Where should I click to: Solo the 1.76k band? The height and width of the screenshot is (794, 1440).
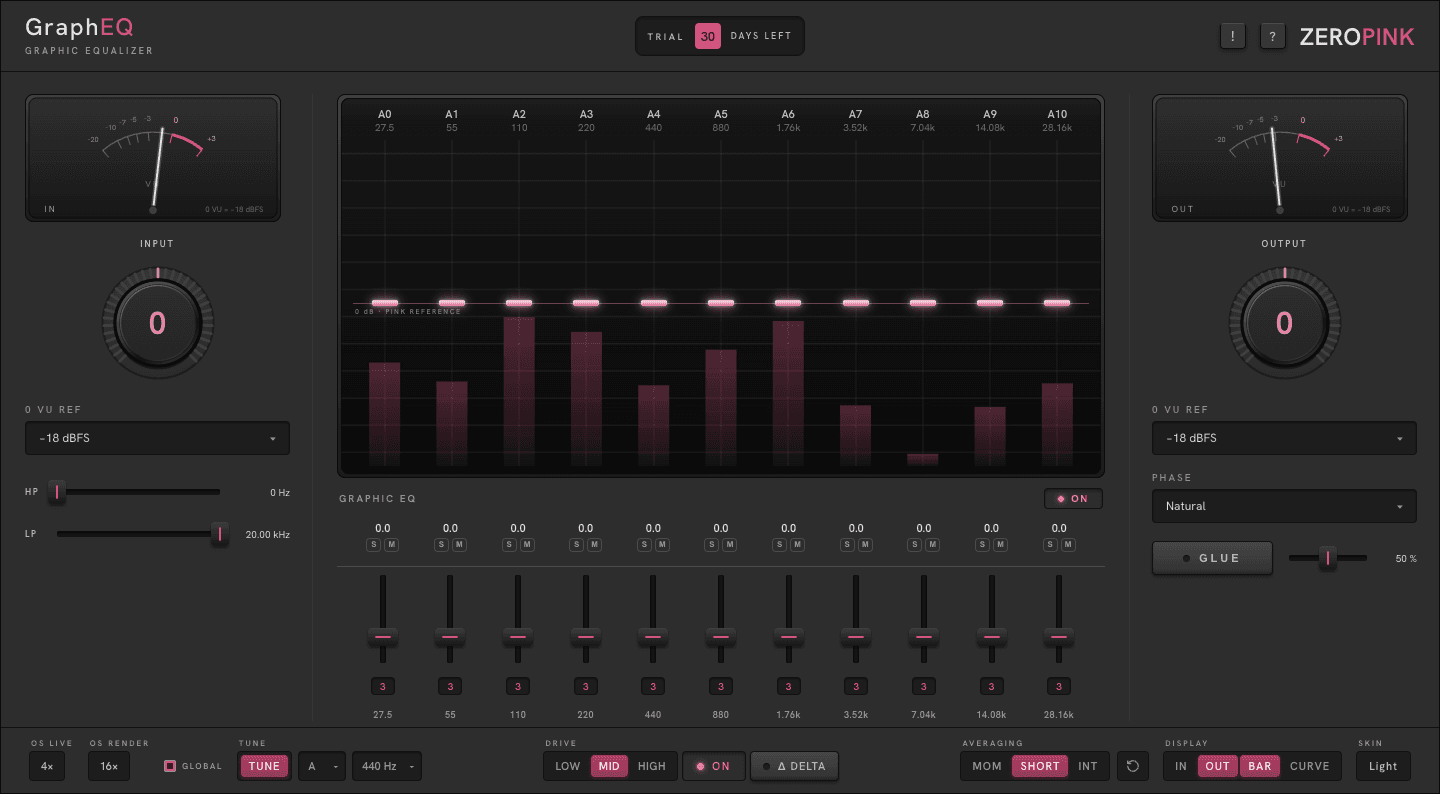point(780,545)
